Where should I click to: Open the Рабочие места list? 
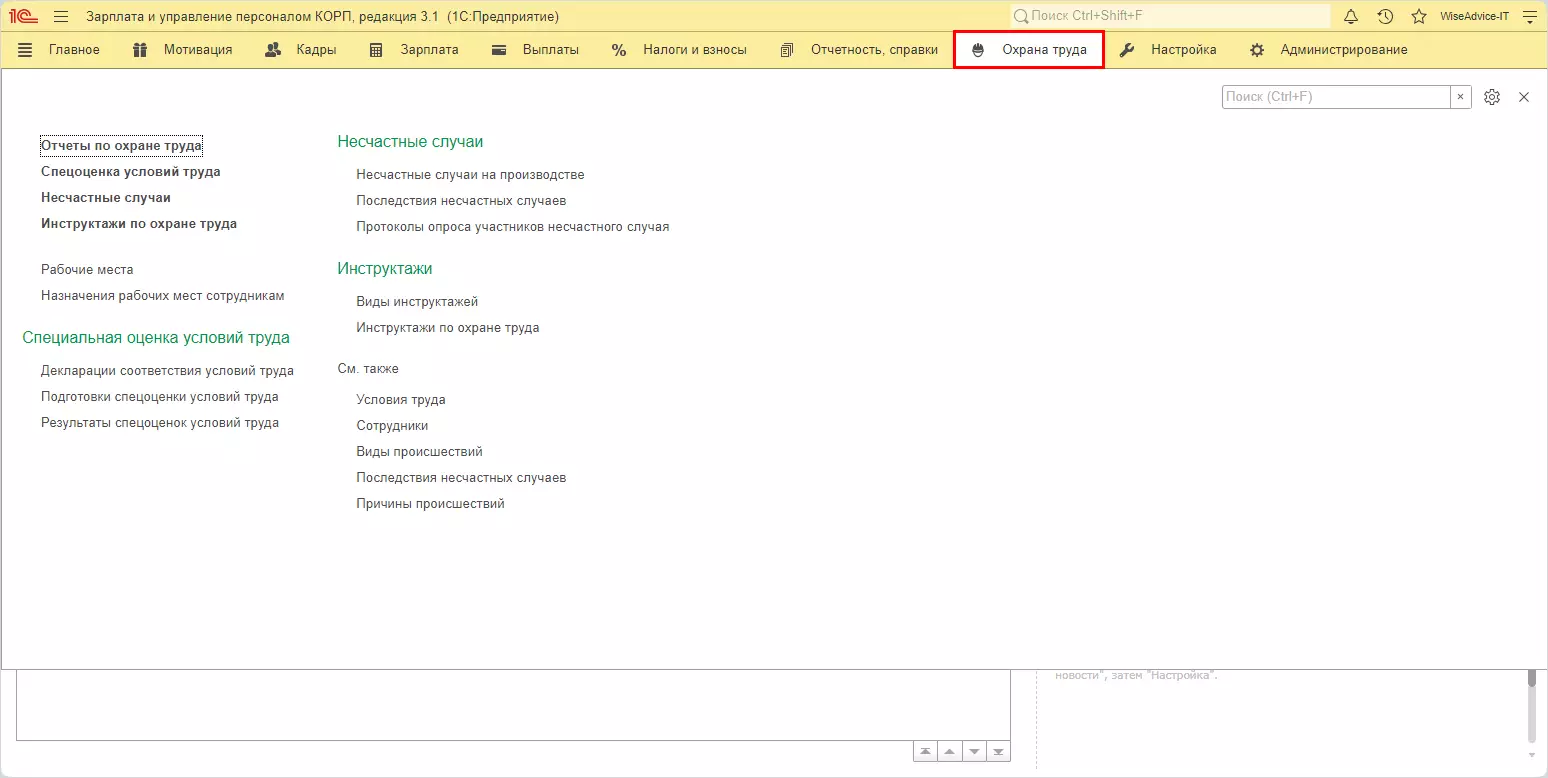(87, 270)
